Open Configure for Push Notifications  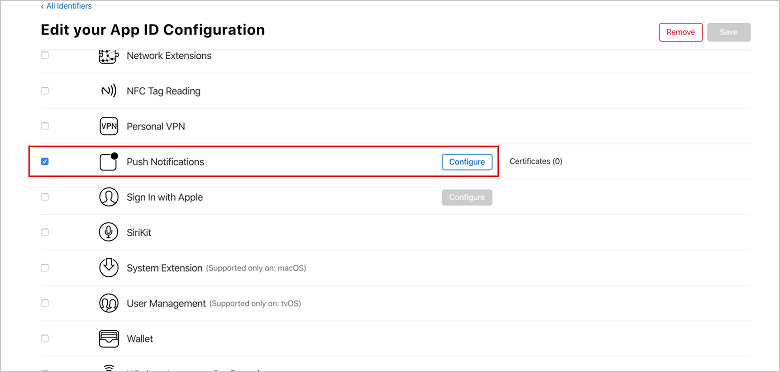pos(467,162)
